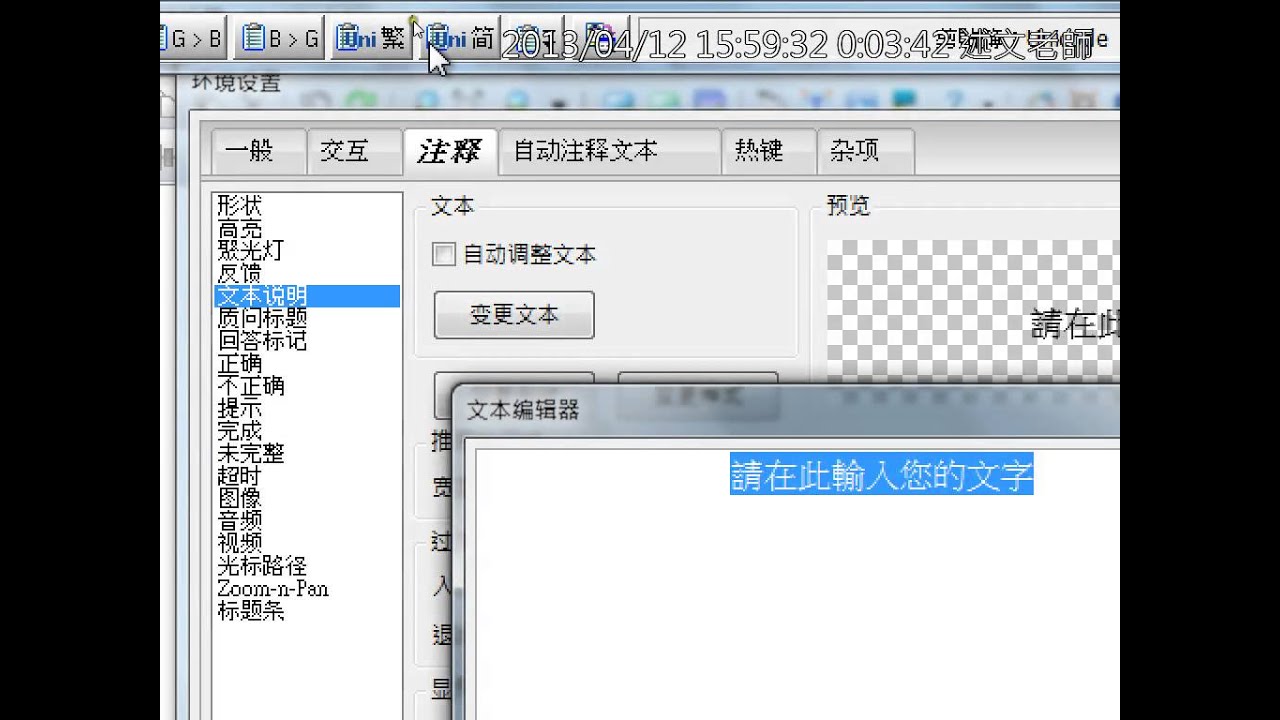The height and width of the screenshot is (720, 1280).
Task: Click the 文本编辑器 window title bar
Action: (x=787, y=410)
